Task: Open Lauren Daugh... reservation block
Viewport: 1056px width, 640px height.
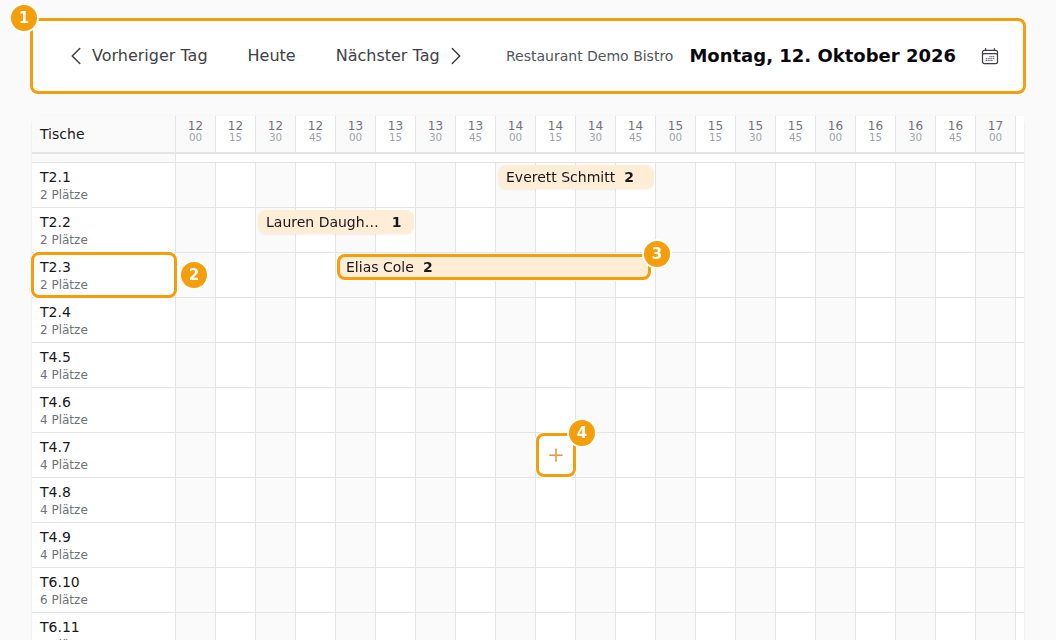Action: [335, 222]
